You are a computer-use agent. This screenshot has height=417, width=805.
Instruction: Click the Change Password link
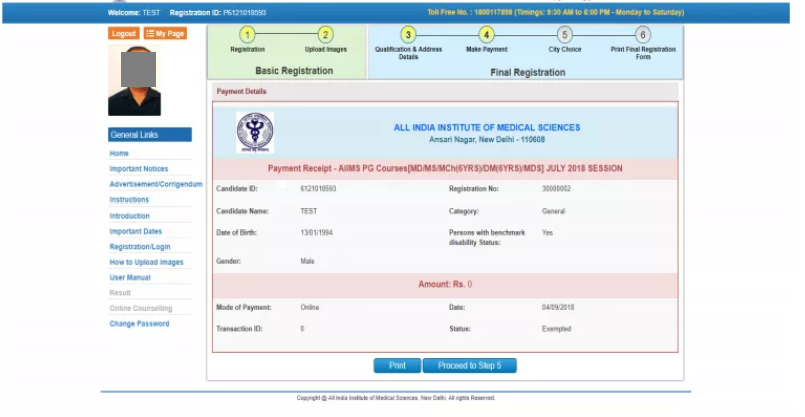pyautogui.click(x=139, y=324)
